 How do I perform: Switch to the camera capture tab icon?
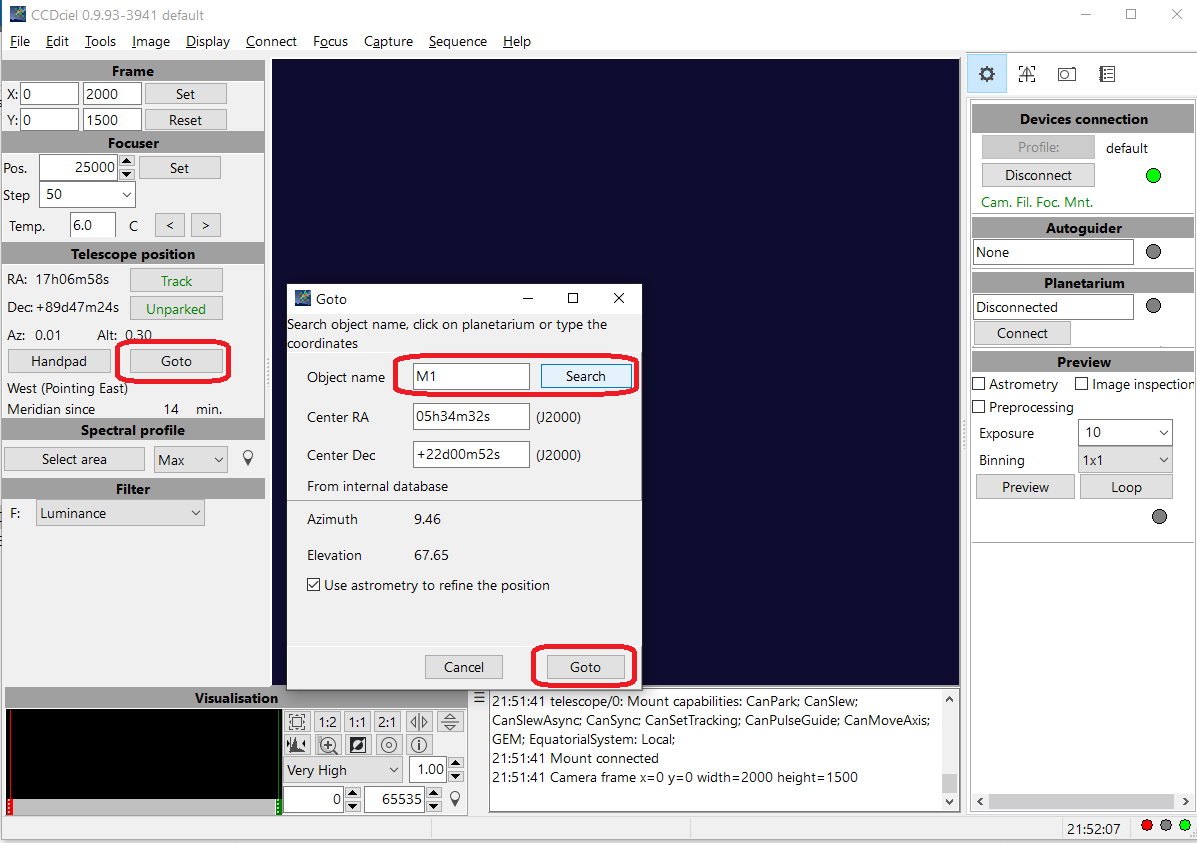(x=1067, y=74)
